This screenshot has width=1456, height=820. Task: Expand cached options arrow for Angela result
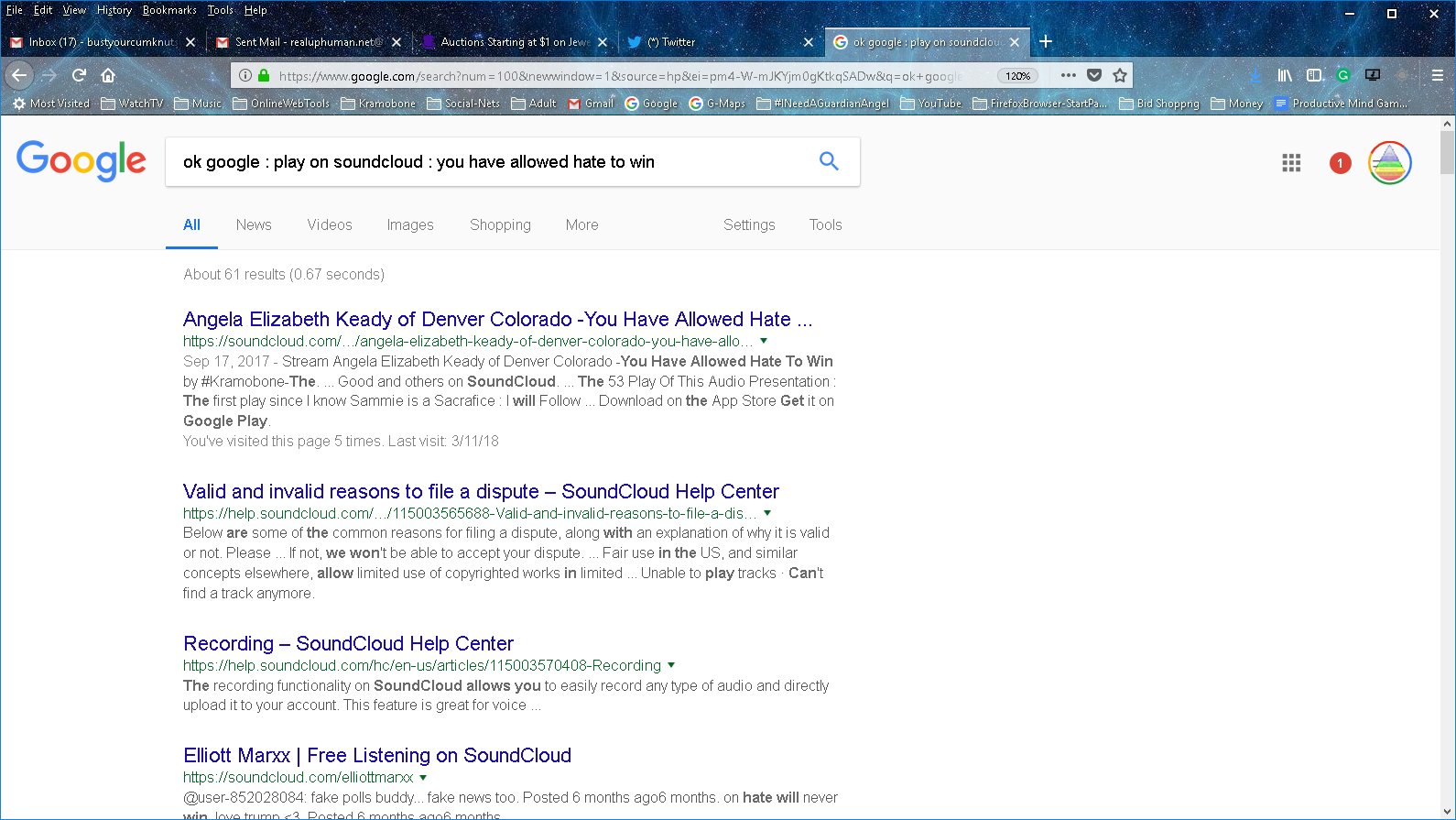764,341
